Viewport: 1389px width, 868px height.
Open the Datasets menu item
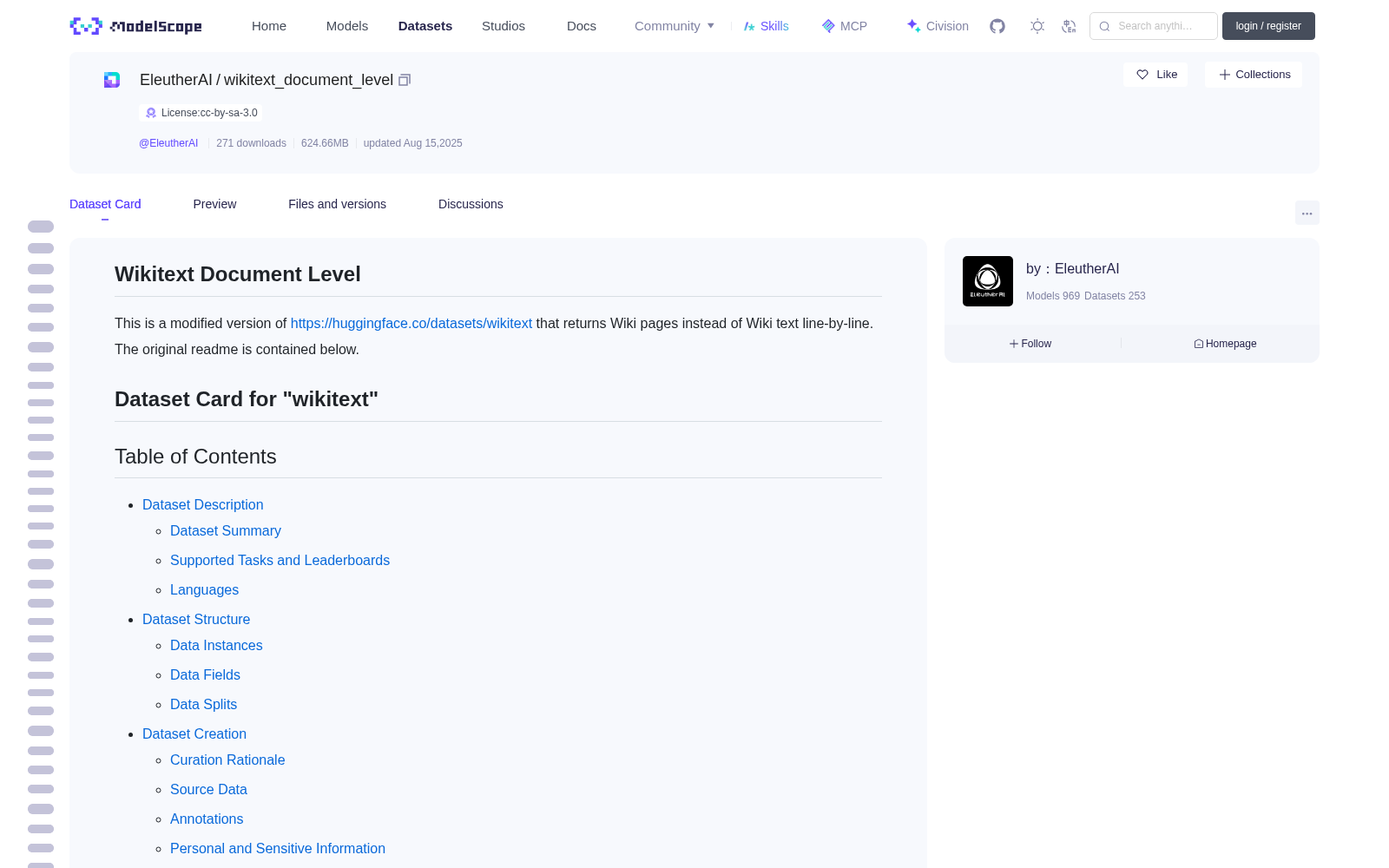(425, 26)
